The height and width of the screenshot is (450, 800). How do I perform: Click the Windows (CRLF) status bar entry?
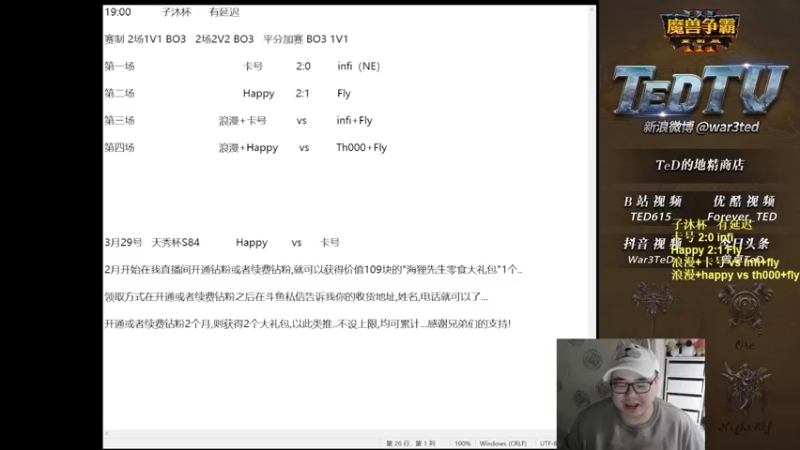503,443
